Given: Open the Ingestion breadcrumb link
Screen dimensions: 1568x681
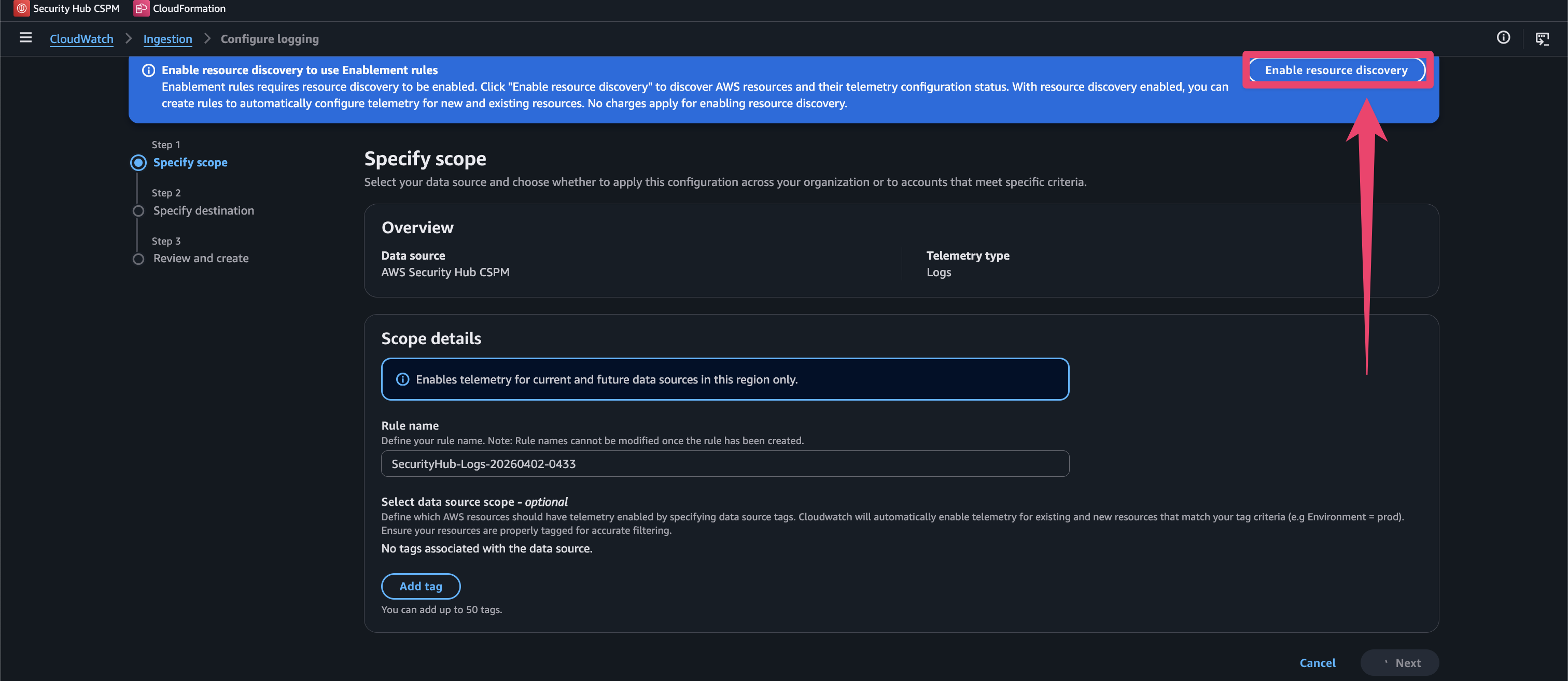Looking at the screenshot, I should [x=167, y=39].
